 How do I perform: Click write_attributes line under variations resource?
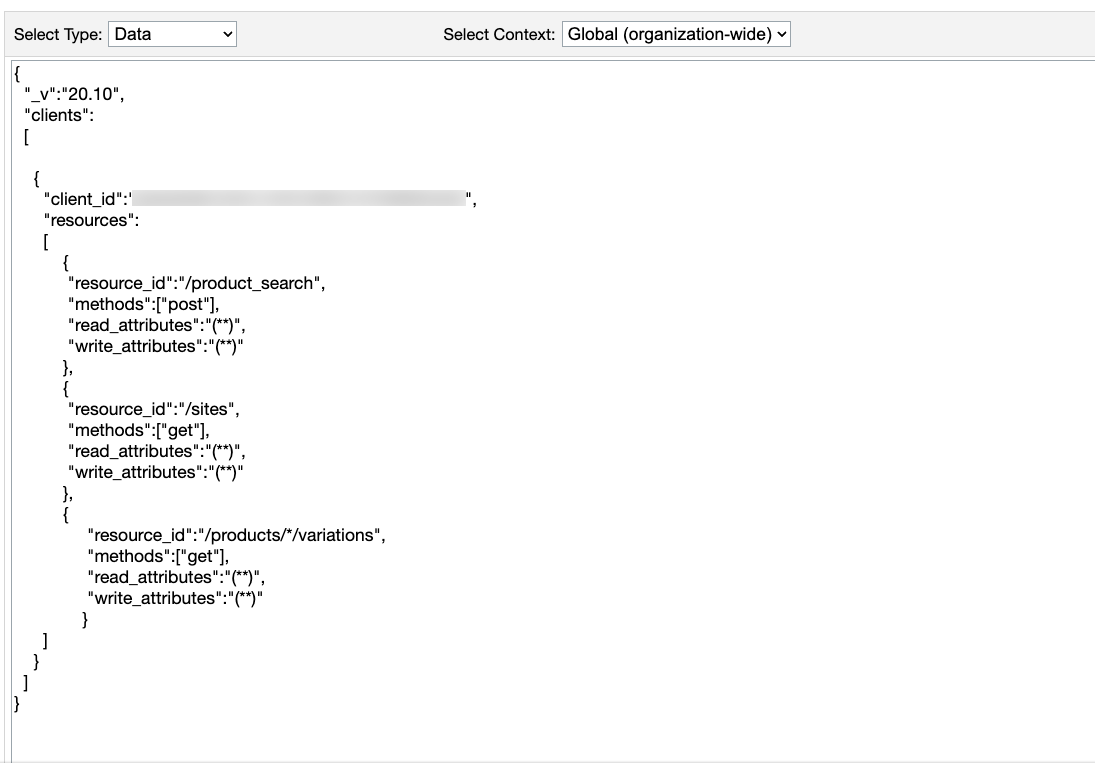pos(176,598)
